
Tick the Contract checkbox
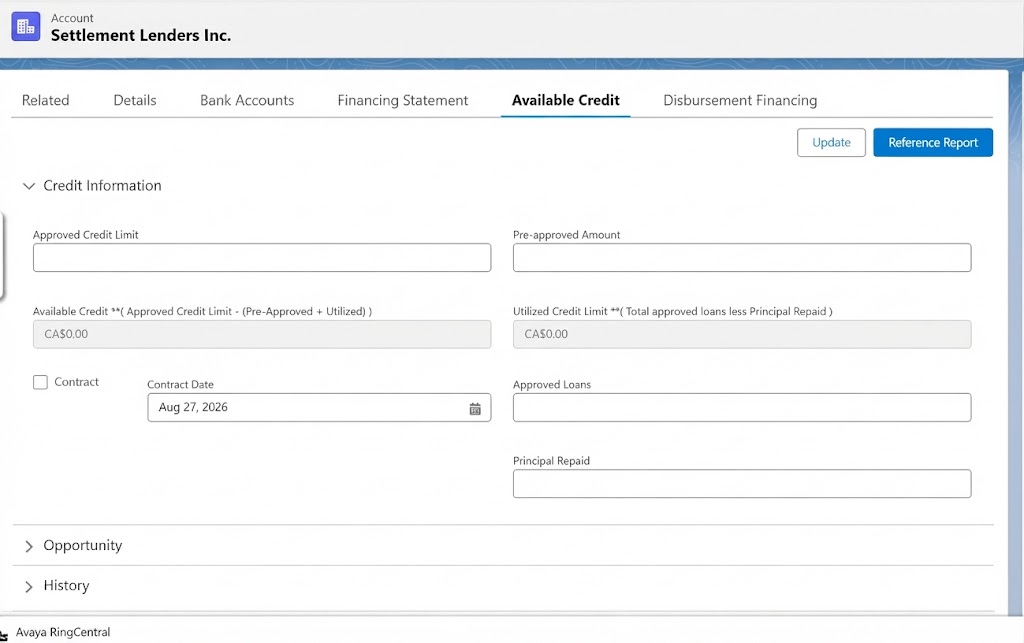pos(40,383)
